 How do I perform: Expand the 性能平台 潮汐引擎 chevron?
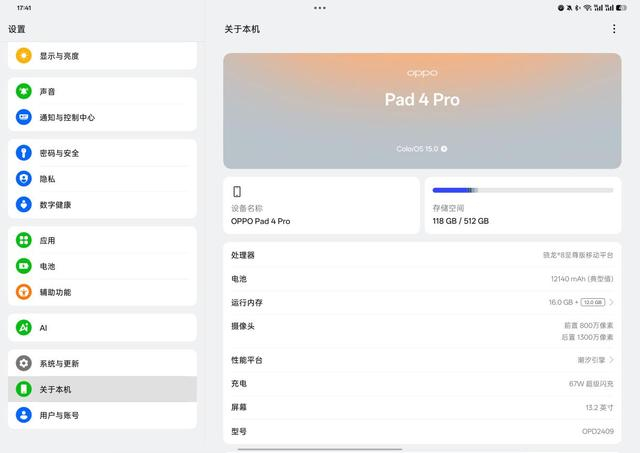pyautogui.click(x=611, y=360)
